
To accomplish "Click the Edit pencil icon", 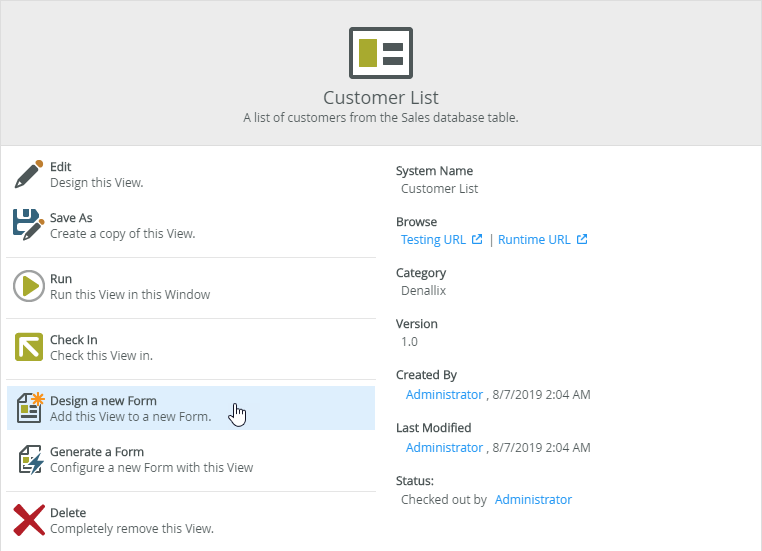I will coord(28,174).
